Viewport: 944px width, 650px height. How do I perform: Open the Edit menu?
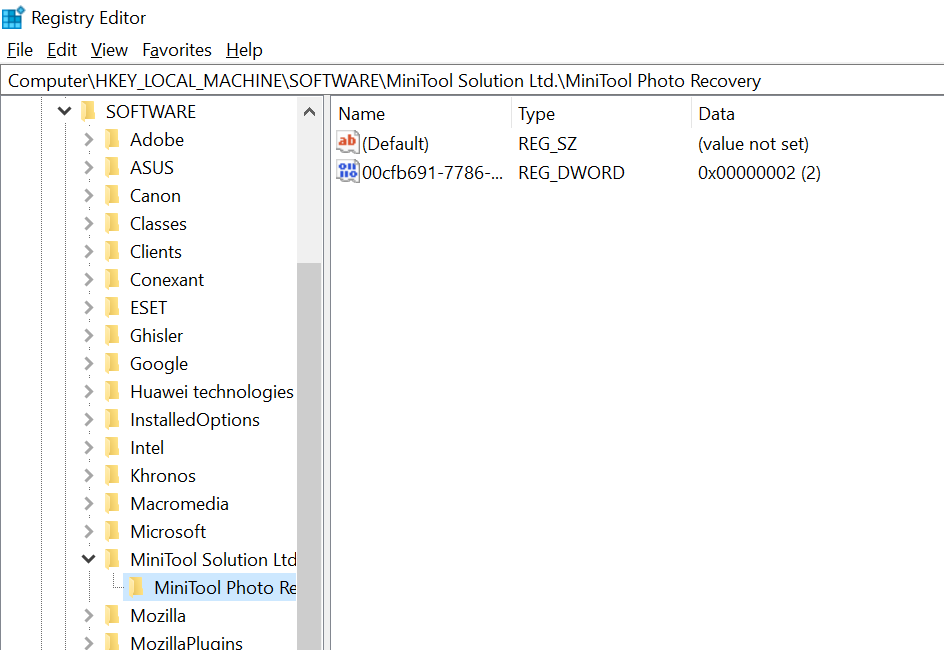click(x=62, y=50)
